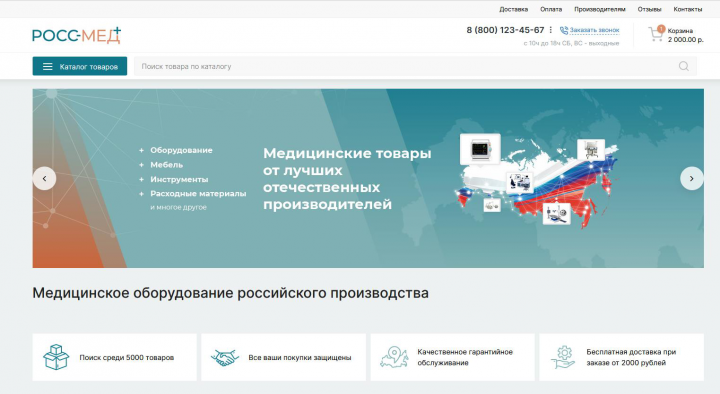Click the Инструменты banner item

(x=179, y=180)
